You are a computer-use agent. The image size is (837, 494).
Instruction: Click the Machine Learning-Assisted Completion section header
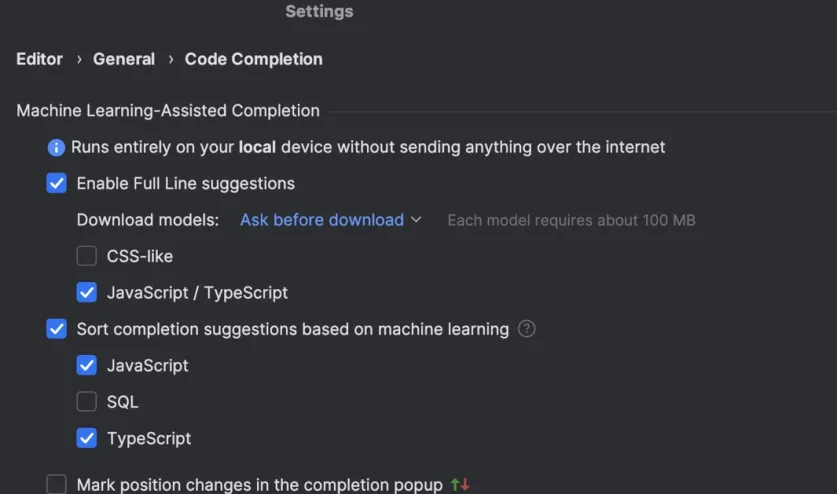click(x=168, y=111)
